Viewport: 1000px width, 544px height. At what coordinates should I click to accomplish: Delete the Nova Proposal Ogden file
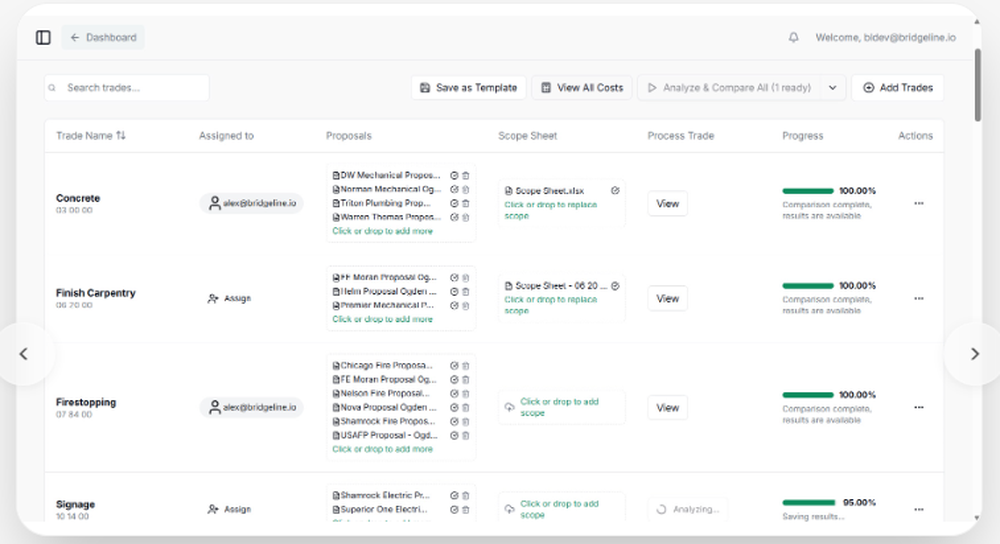[x=466, y=408]
